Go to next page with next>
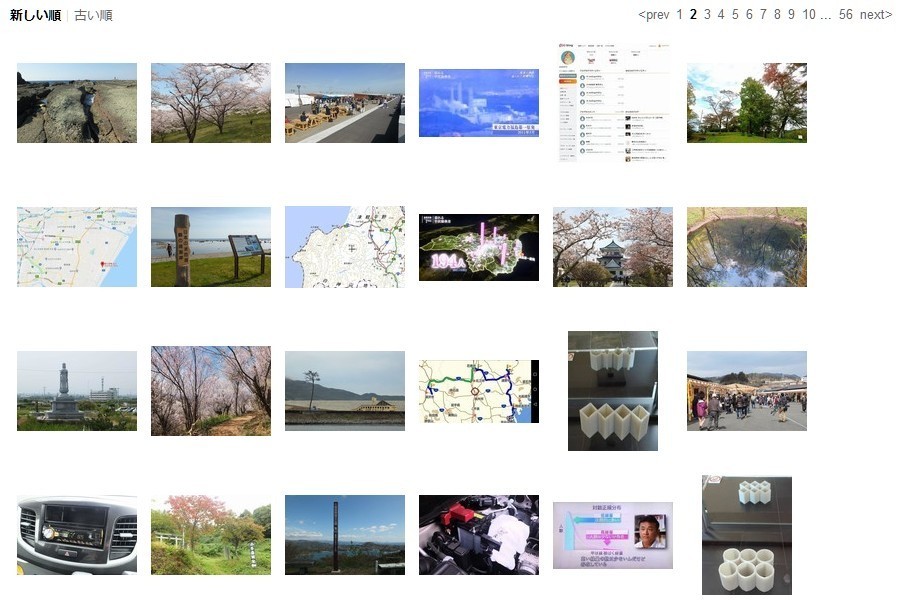Viewport: 899px width, 603px height. pos(875,15)
